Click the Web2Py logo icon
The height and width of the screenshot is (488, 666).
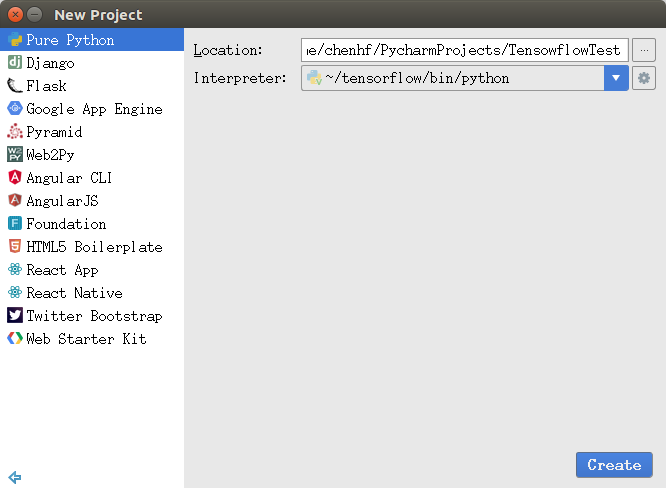tap(15, 154)
